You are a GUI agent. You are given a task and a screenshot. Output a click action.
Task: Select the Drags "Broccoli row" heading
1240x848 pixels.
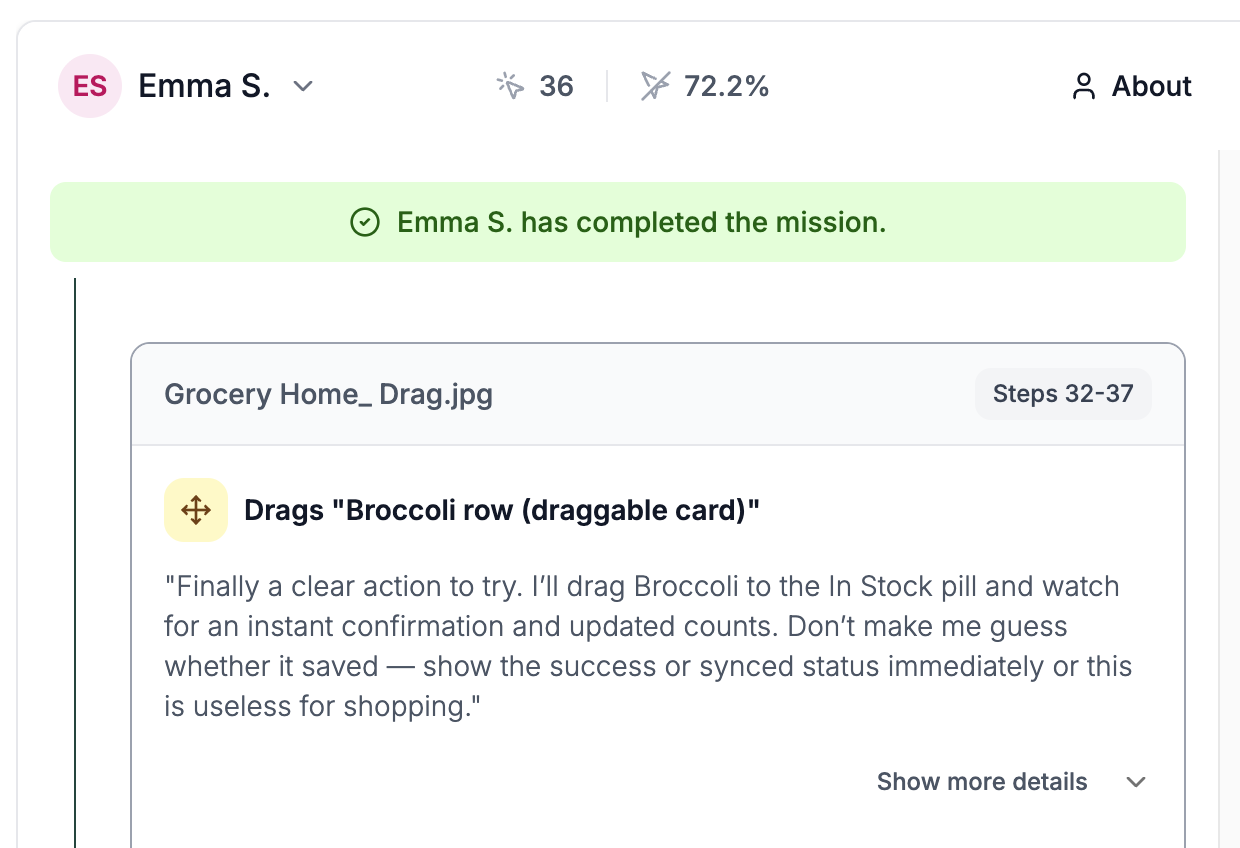(502, 510)
